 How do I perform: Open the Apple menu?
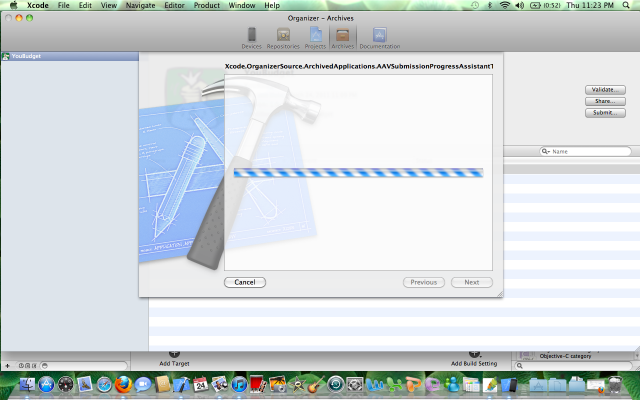(14, 5)
